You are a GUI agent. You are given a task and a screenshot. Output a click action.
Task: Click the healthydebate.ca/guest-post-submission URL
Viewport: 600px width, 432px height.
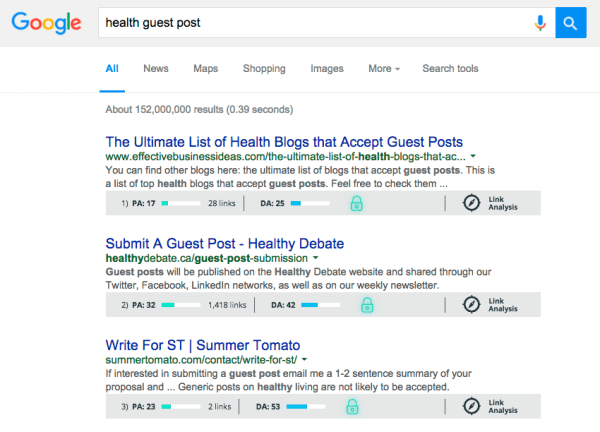[x=207, y=258]
